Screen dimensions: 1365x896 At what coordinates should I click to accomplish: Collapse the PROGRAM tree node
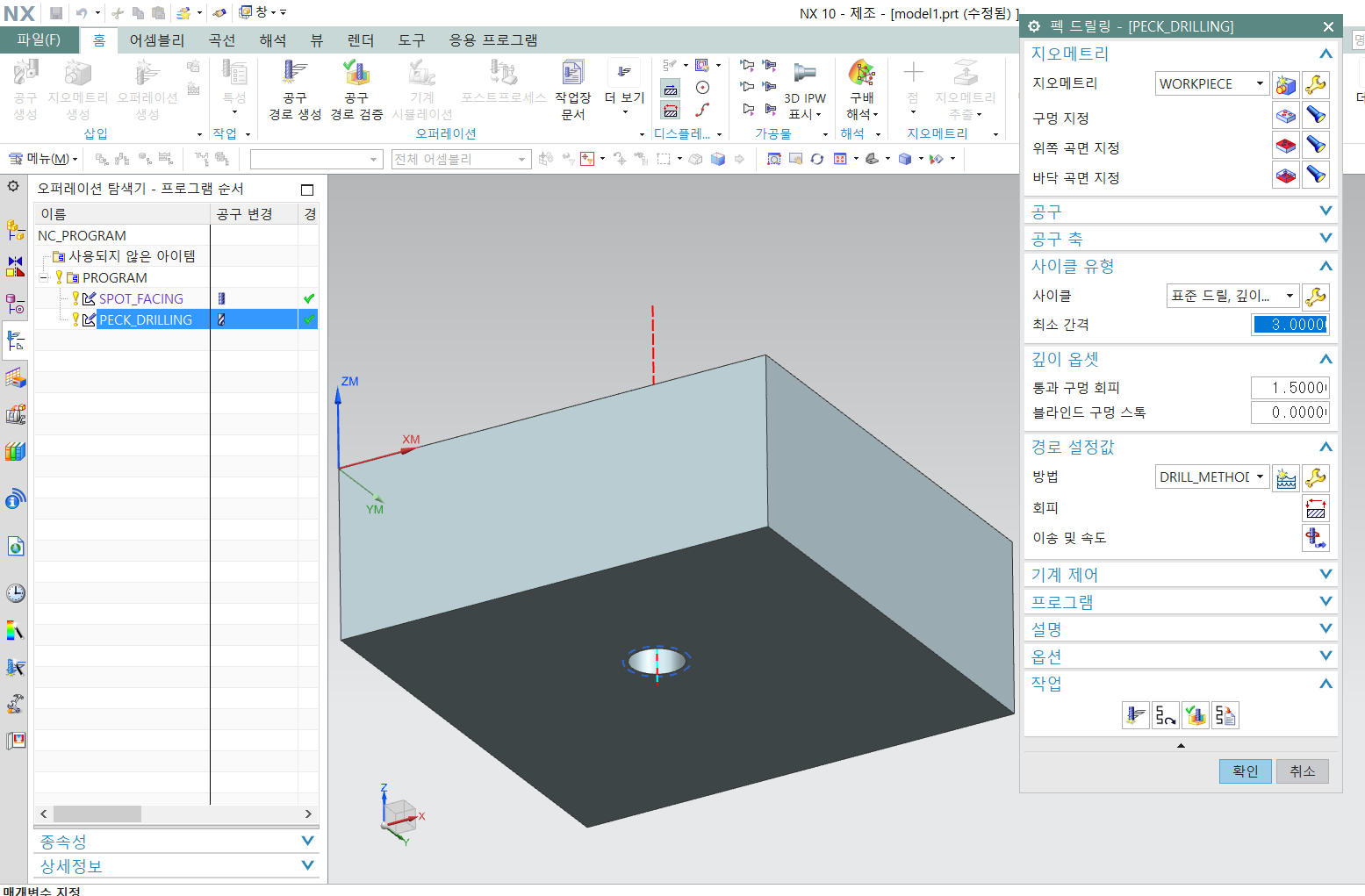(44, 277)
